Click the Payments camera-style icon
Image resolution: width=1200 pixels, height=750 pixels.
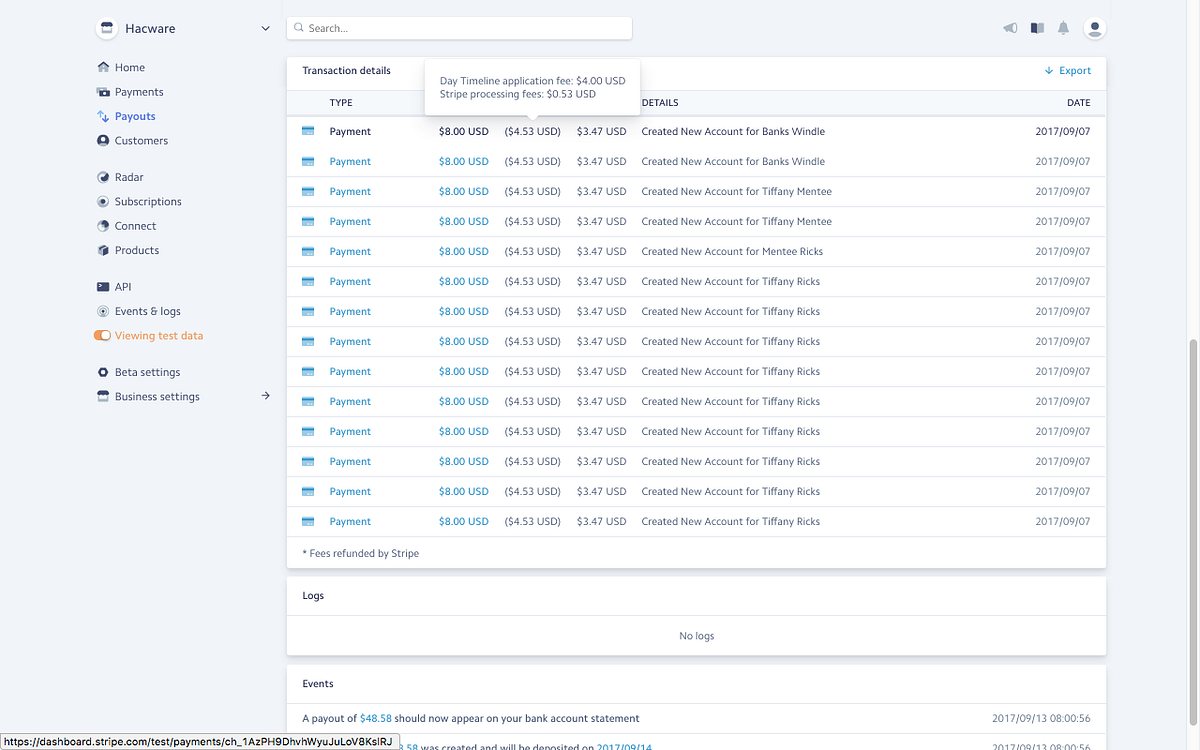coord(103,92)
